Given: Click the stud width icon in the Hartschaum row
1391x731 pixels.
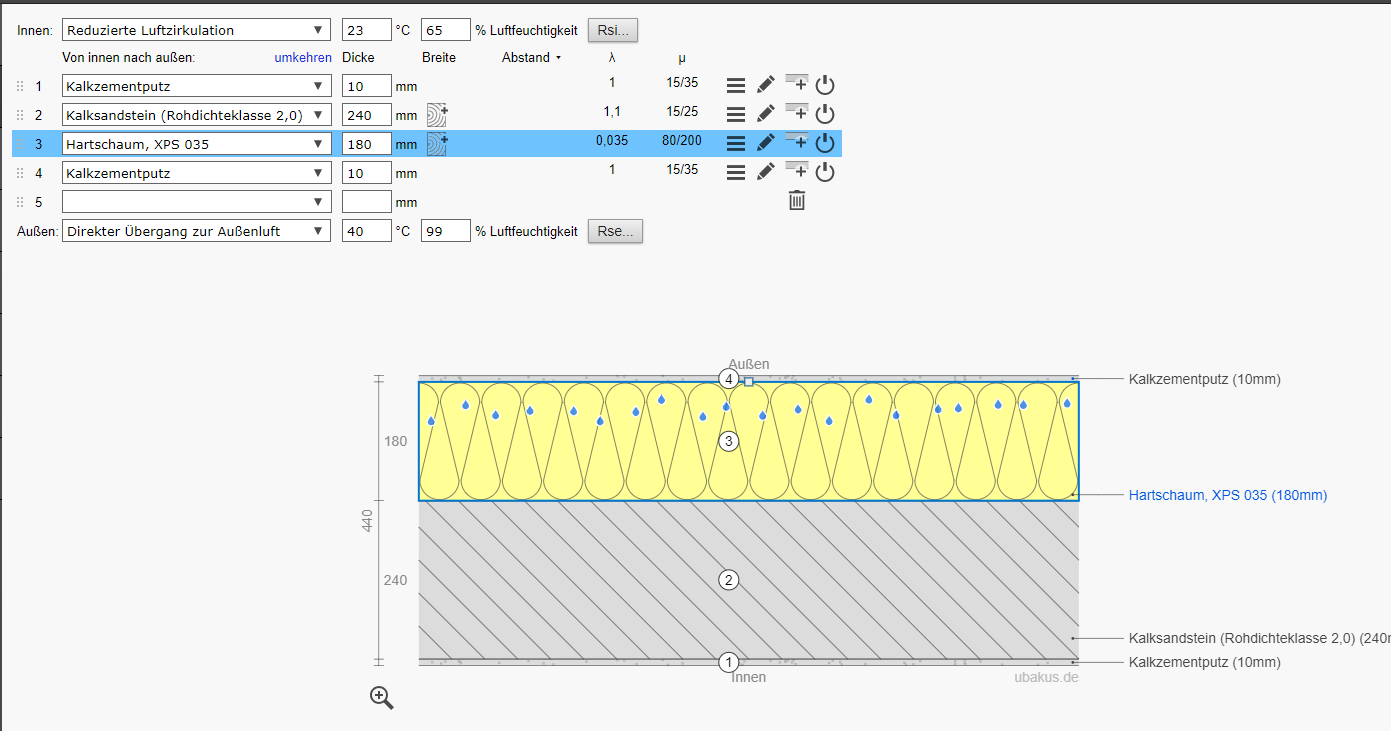Looking at the screenshot, I should tap(437, 144).
